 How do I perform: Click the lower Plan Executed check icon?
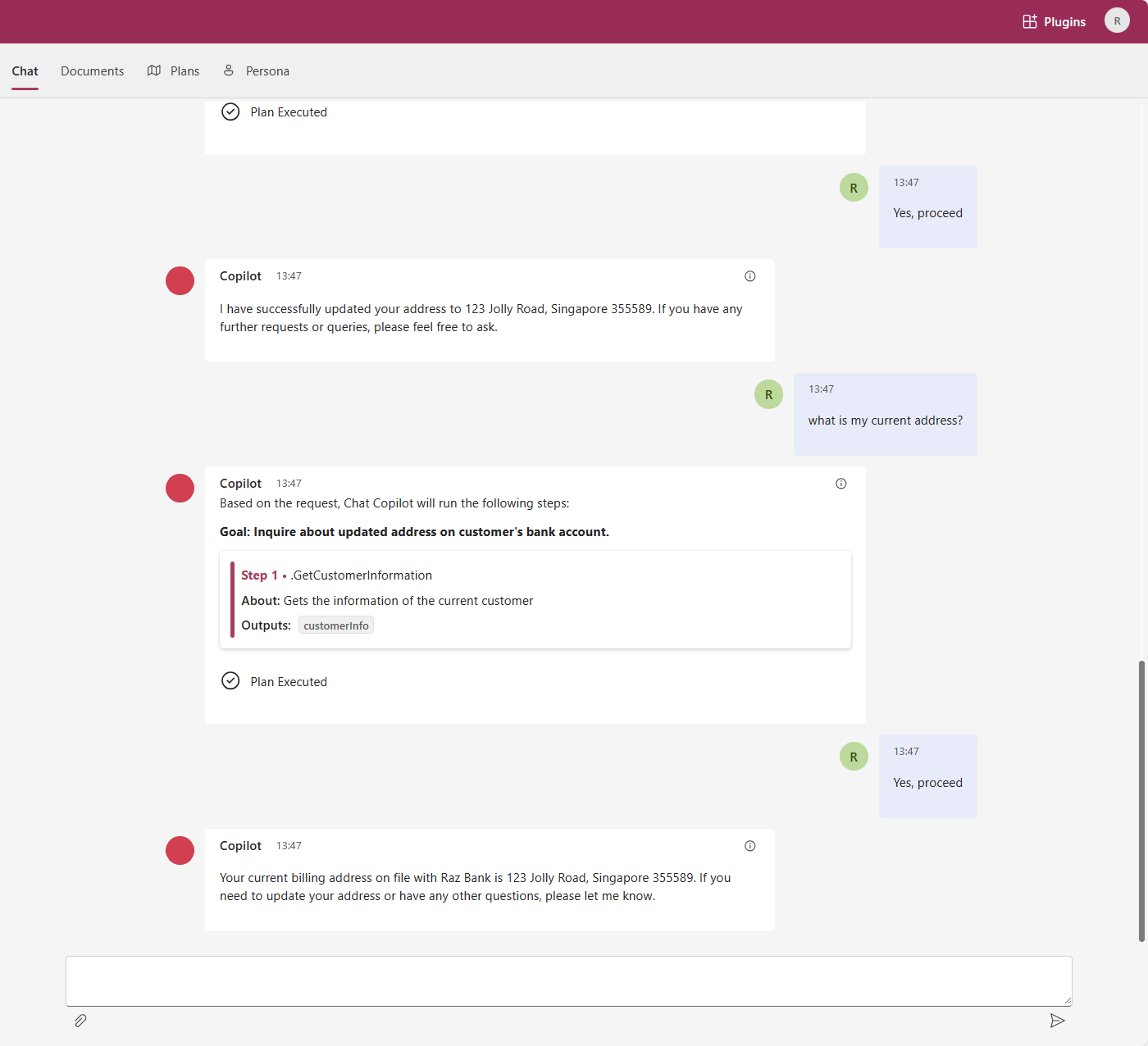click(x=230, y=681)
